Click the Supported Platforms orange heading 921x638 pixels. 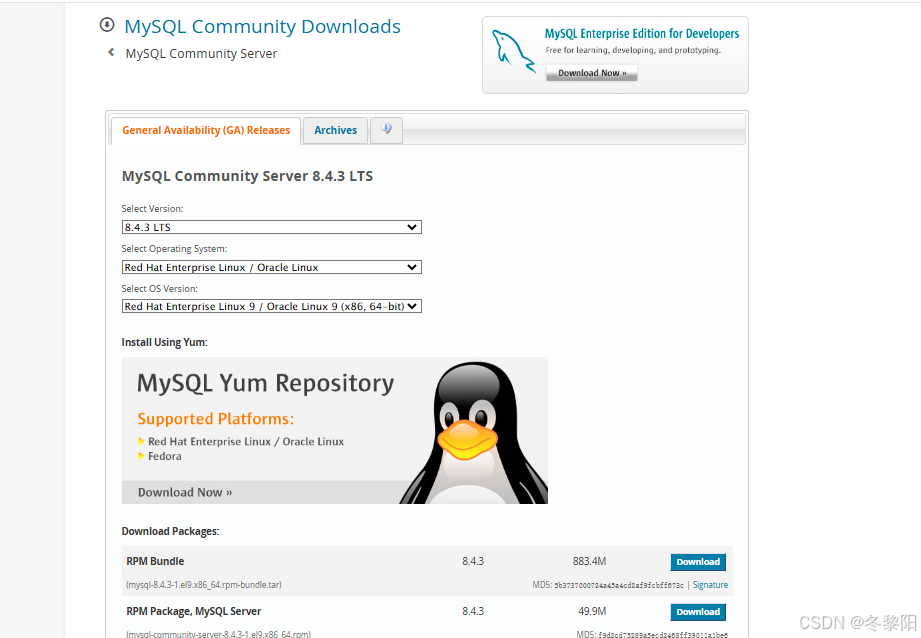[216, 419]
